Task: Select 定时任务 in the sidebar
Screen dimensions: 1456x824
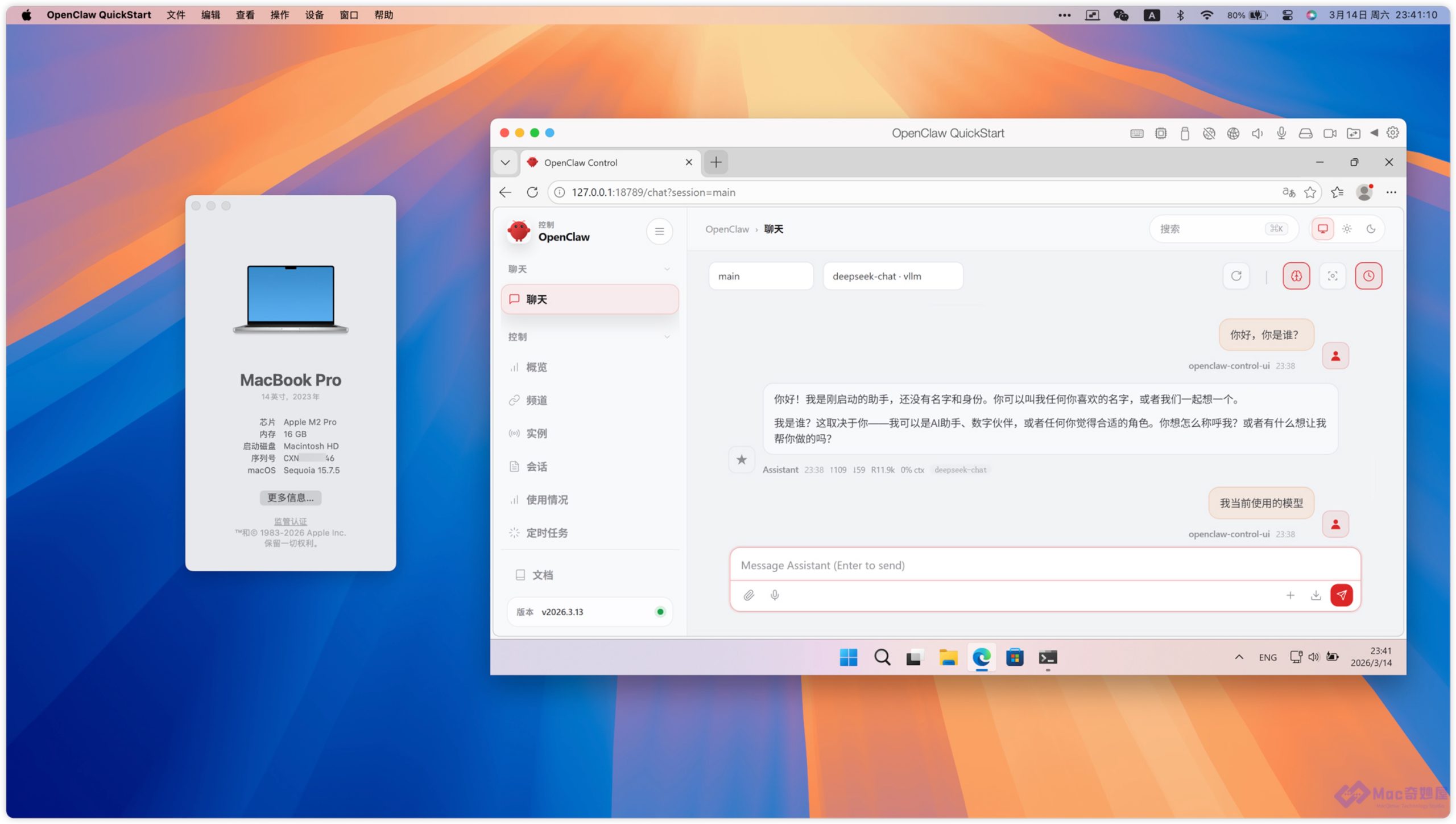Action: coord(547,533)
